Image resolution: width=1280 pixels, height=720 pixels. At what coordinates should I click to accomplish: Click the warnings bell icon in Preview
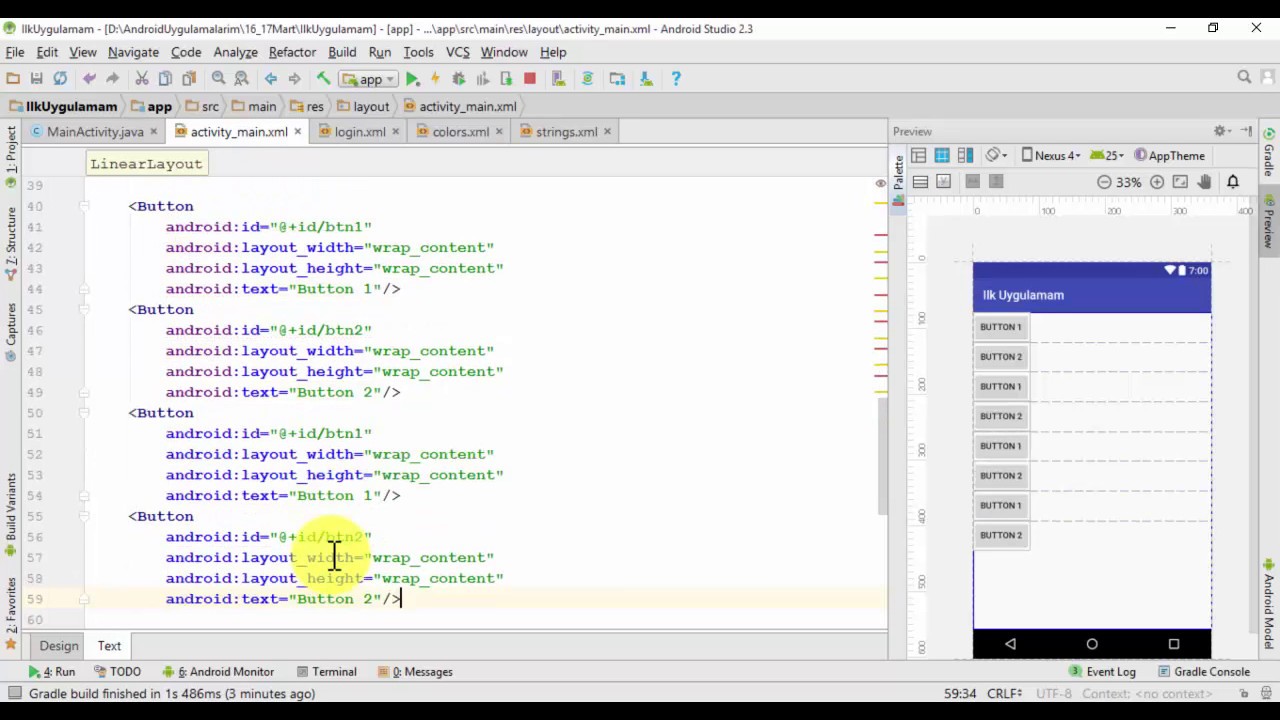pyautogui.click(x=1233, y=182)
